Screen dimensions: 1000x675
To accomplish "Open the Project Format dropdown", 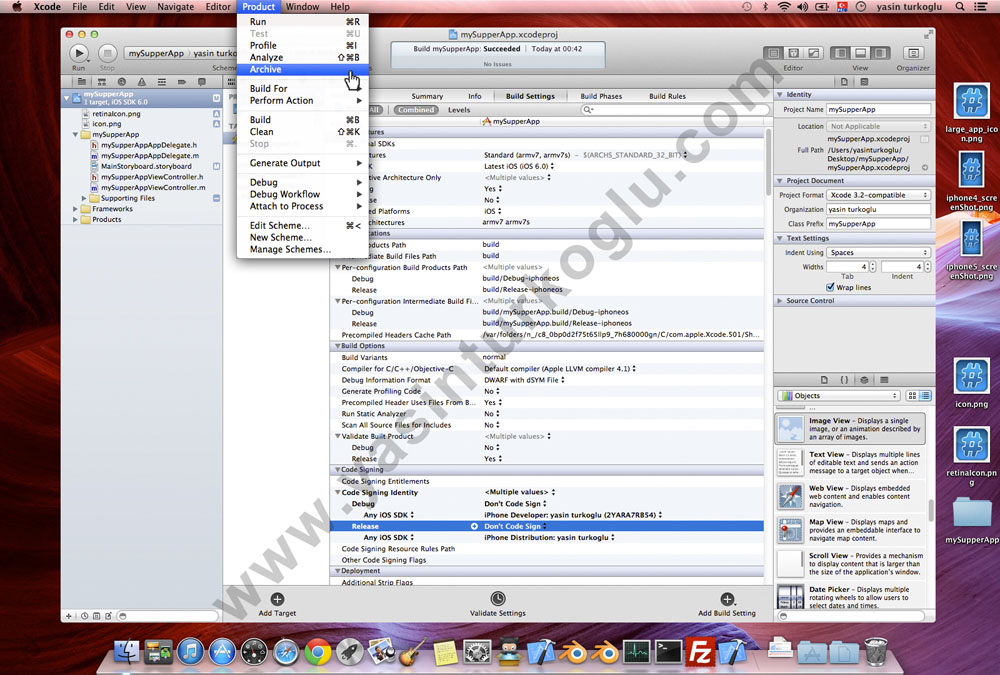I will pyautogui.click(x=878, y=195).
